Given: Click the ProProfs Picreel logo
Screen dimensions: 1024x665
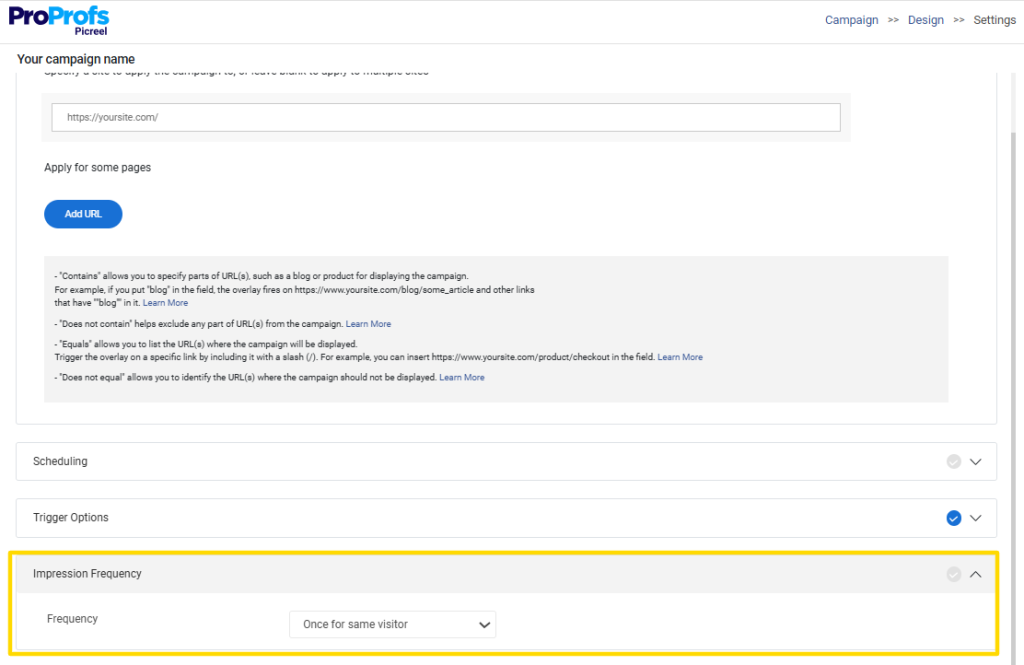Looking at the screenshot, I should [x=58, y=19].
